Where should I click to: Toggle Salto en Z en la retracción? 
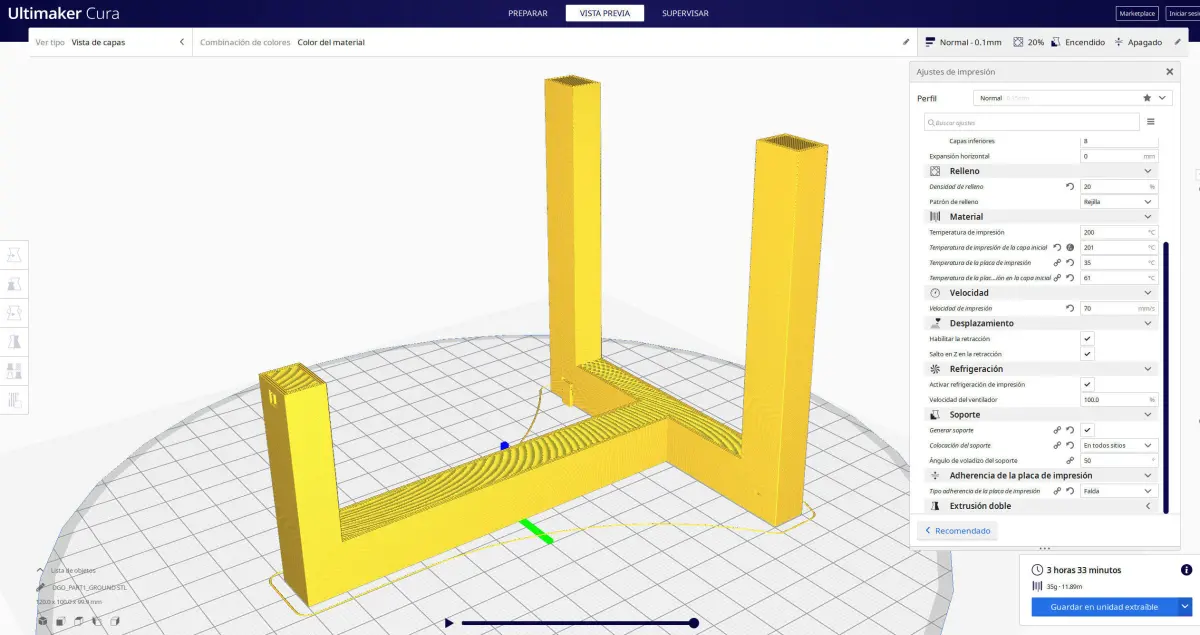pyautogui.click(x=1087, y=354)
